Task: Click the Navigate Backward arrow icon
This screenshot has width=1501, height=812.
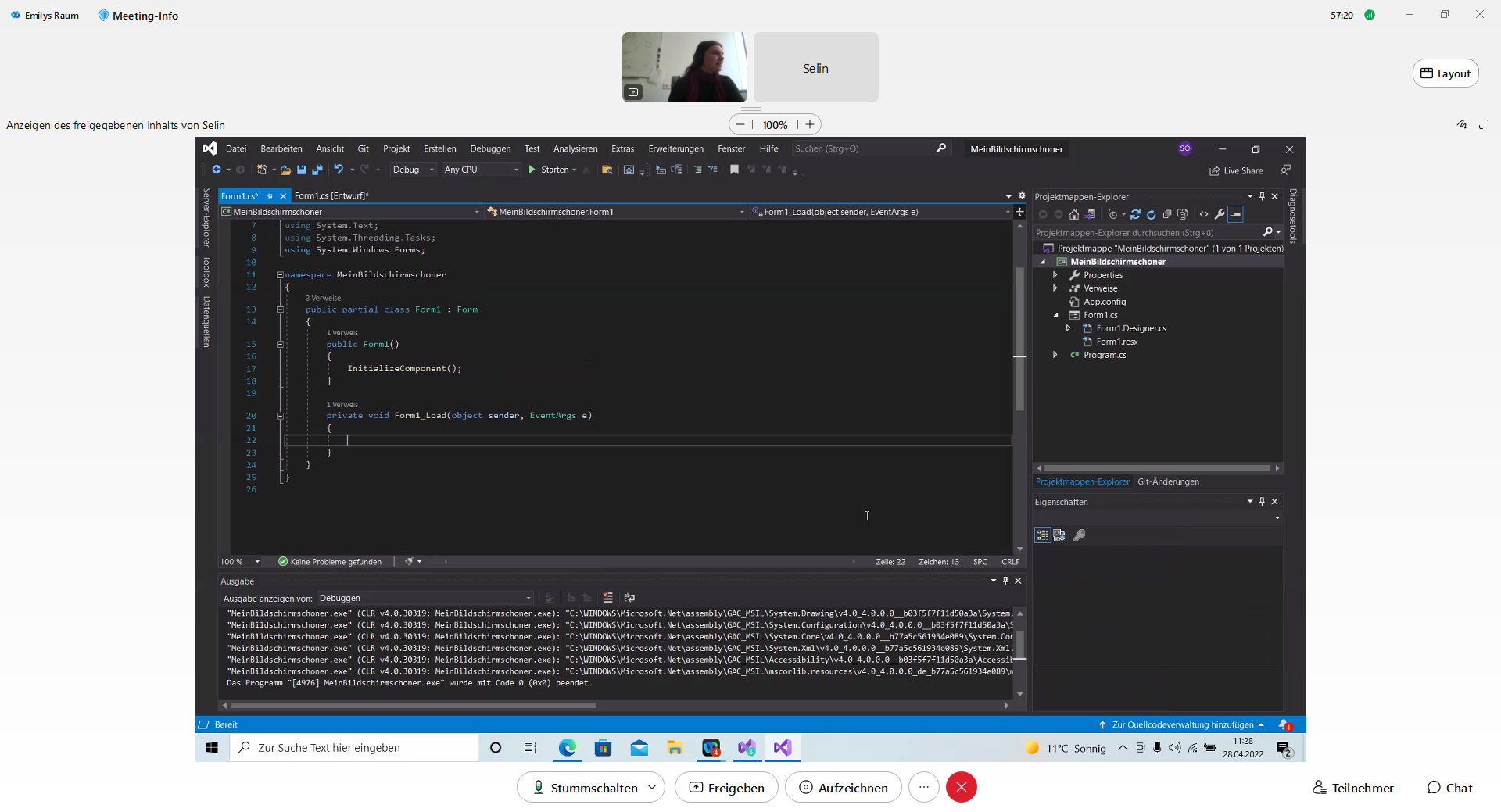Action: point(217,170)
